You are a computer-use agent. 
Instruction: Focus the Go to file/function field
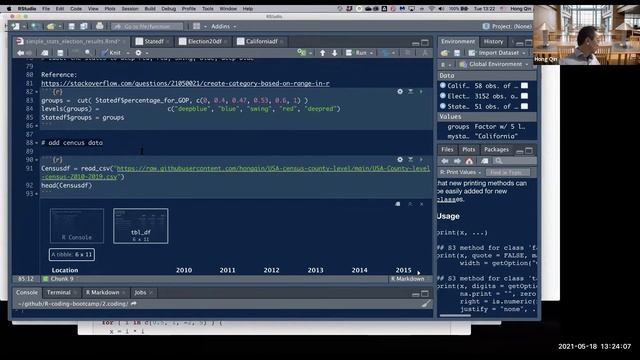point(147,27)
